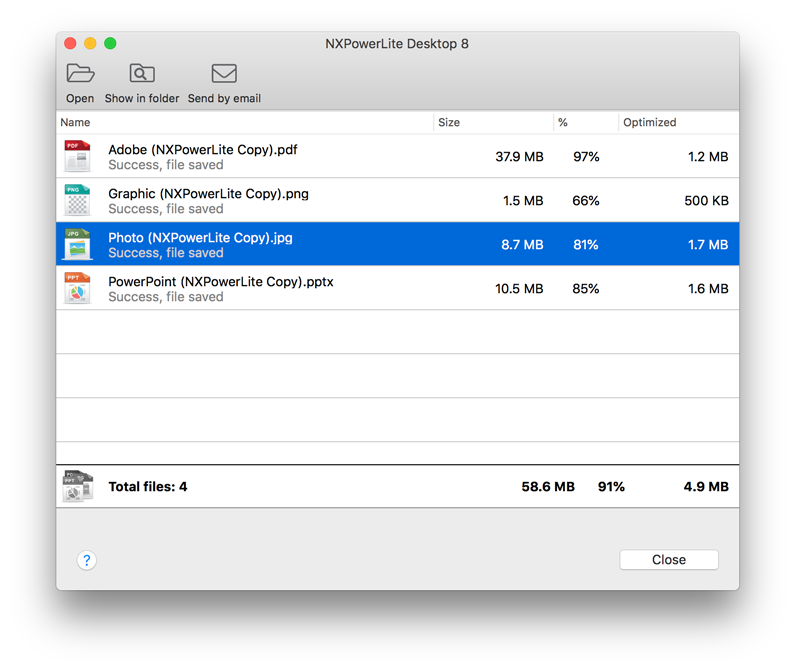This screenshot has height=670, width=795.
Task: Click the PNG file icon for Graphic
Action: [x=77, y=200]
